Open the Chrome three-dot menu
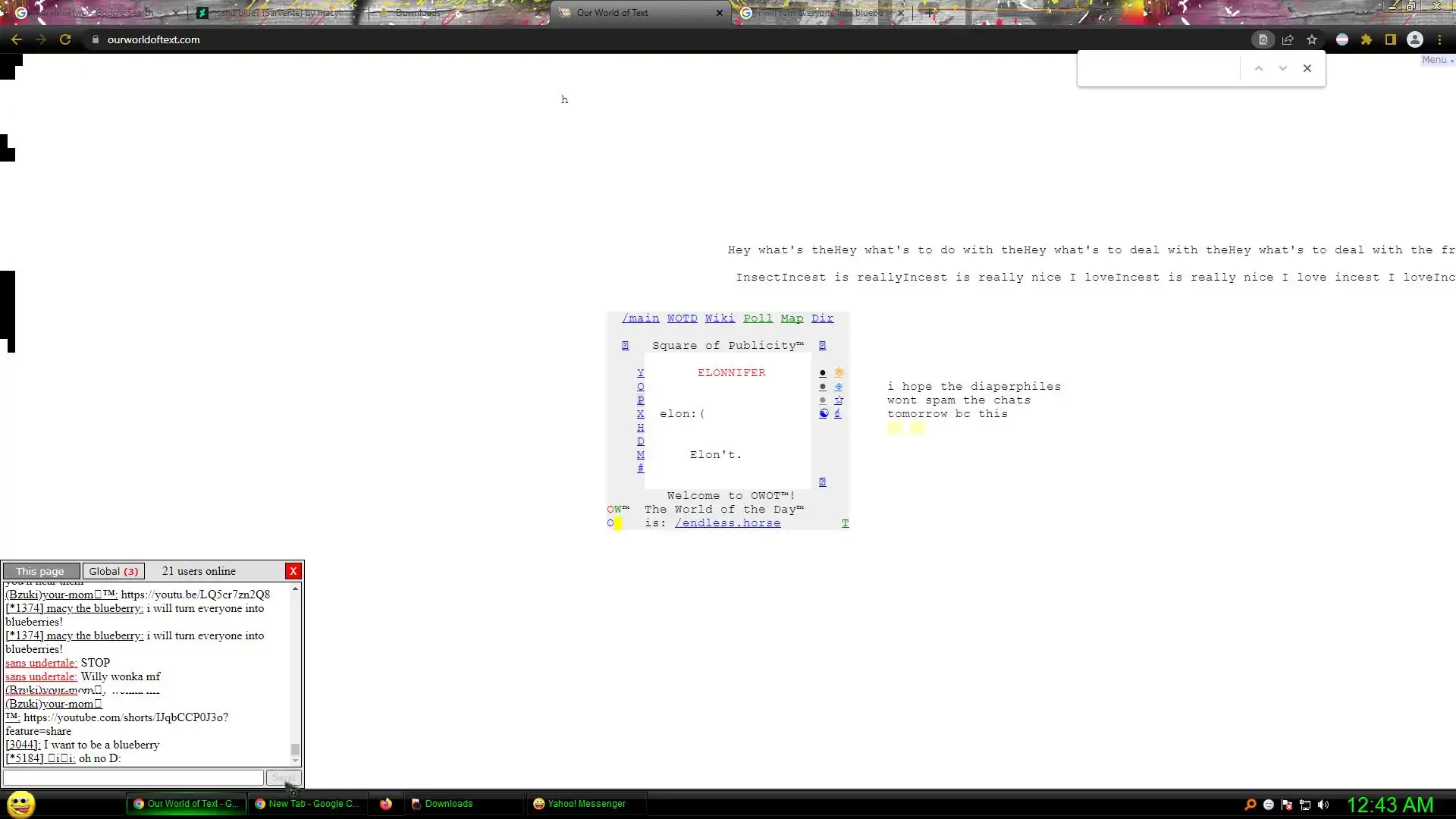The height and width of the screenshot is (819, 1456). coord(1439,39)
